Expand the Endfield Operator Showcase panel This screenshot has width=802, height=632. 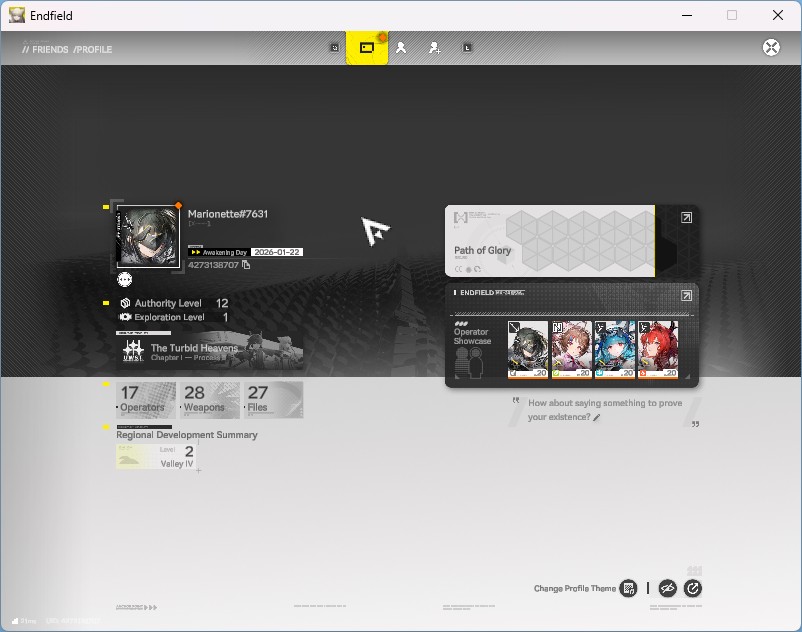686,296
